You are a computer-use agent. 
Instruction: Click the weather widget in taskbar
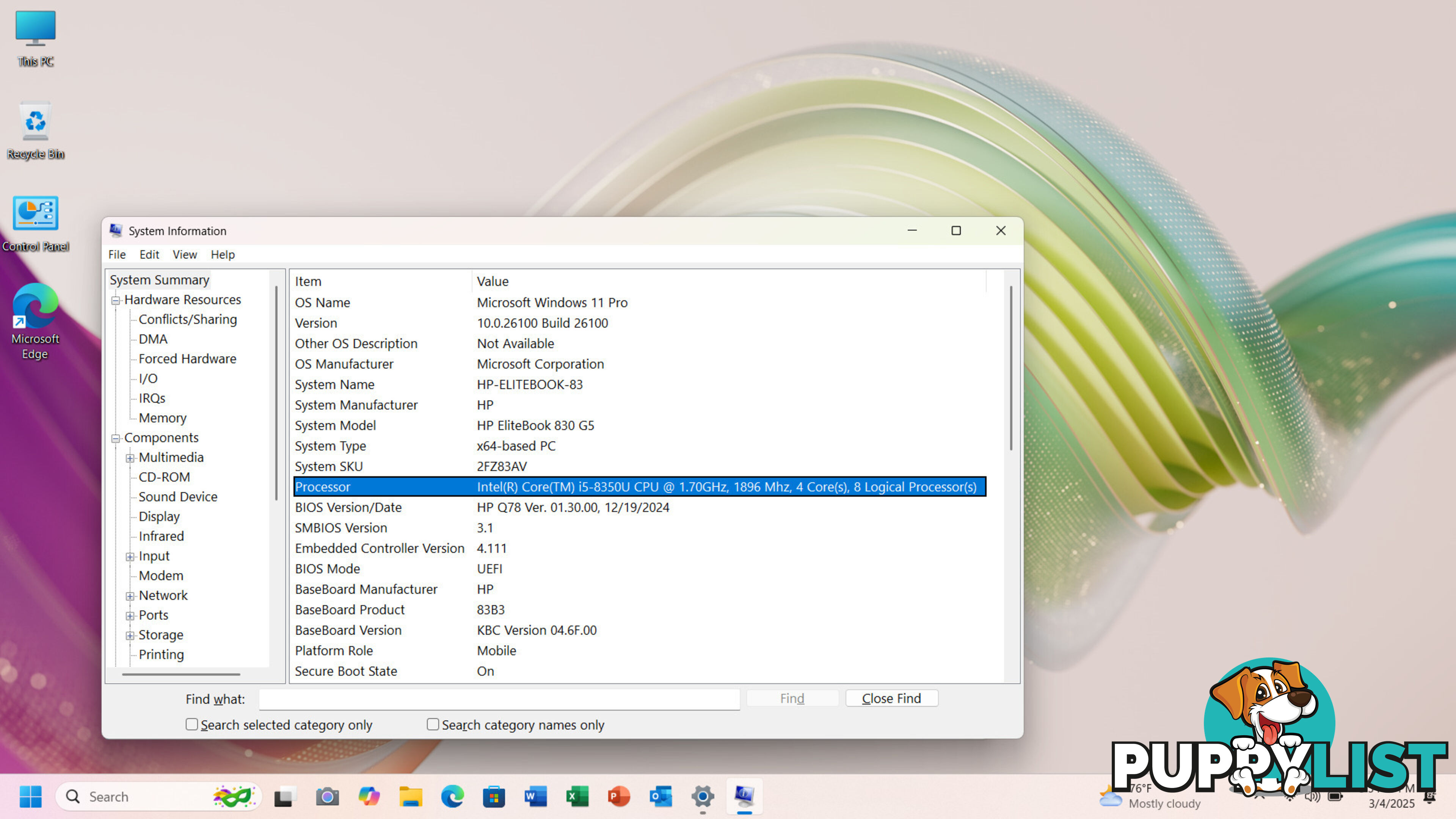click(x=1150, y=796)
